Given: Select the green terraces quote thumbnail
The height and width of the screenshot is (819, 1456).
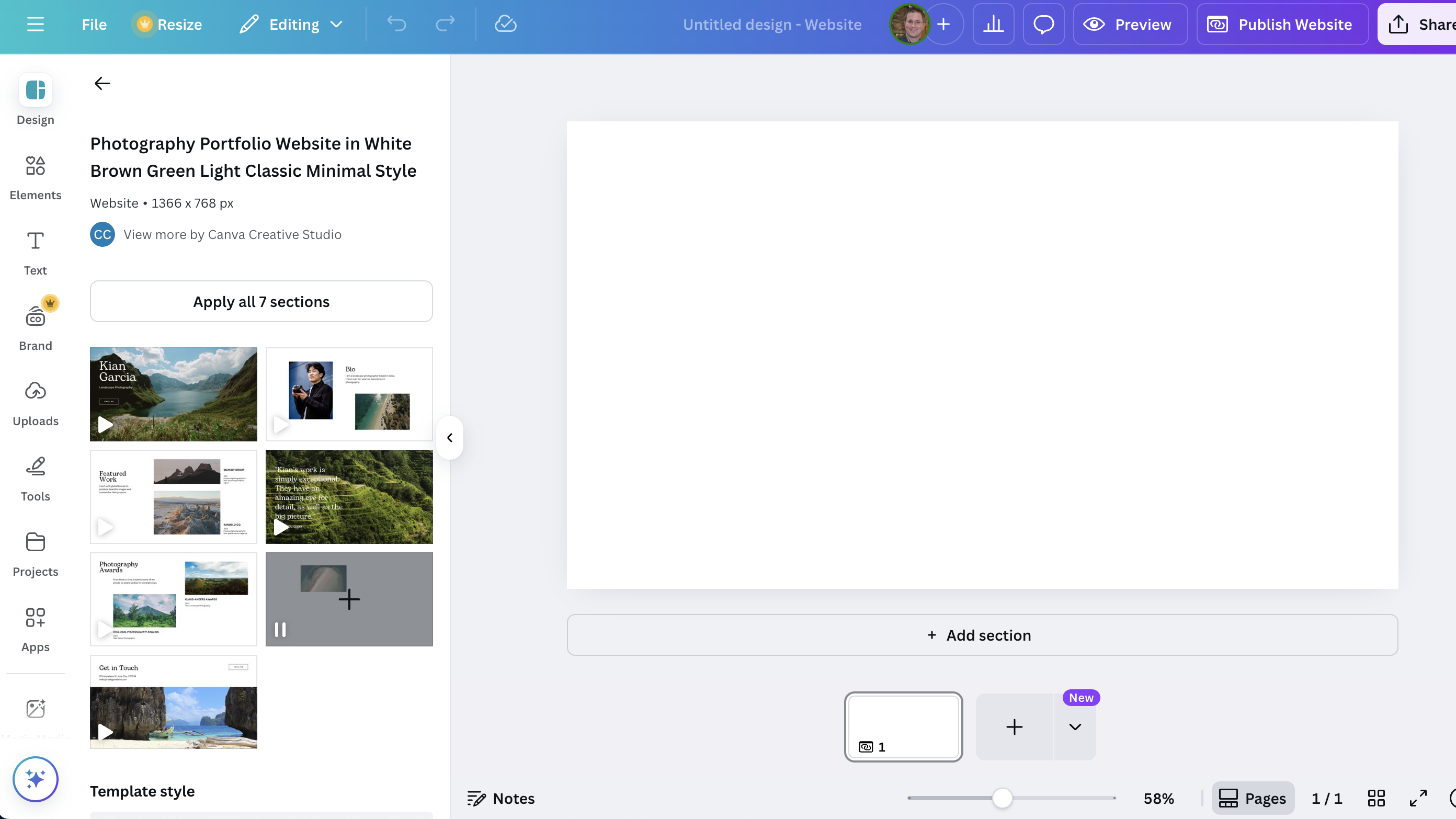Looking at the screenshot, I should (x=349, y=497).
